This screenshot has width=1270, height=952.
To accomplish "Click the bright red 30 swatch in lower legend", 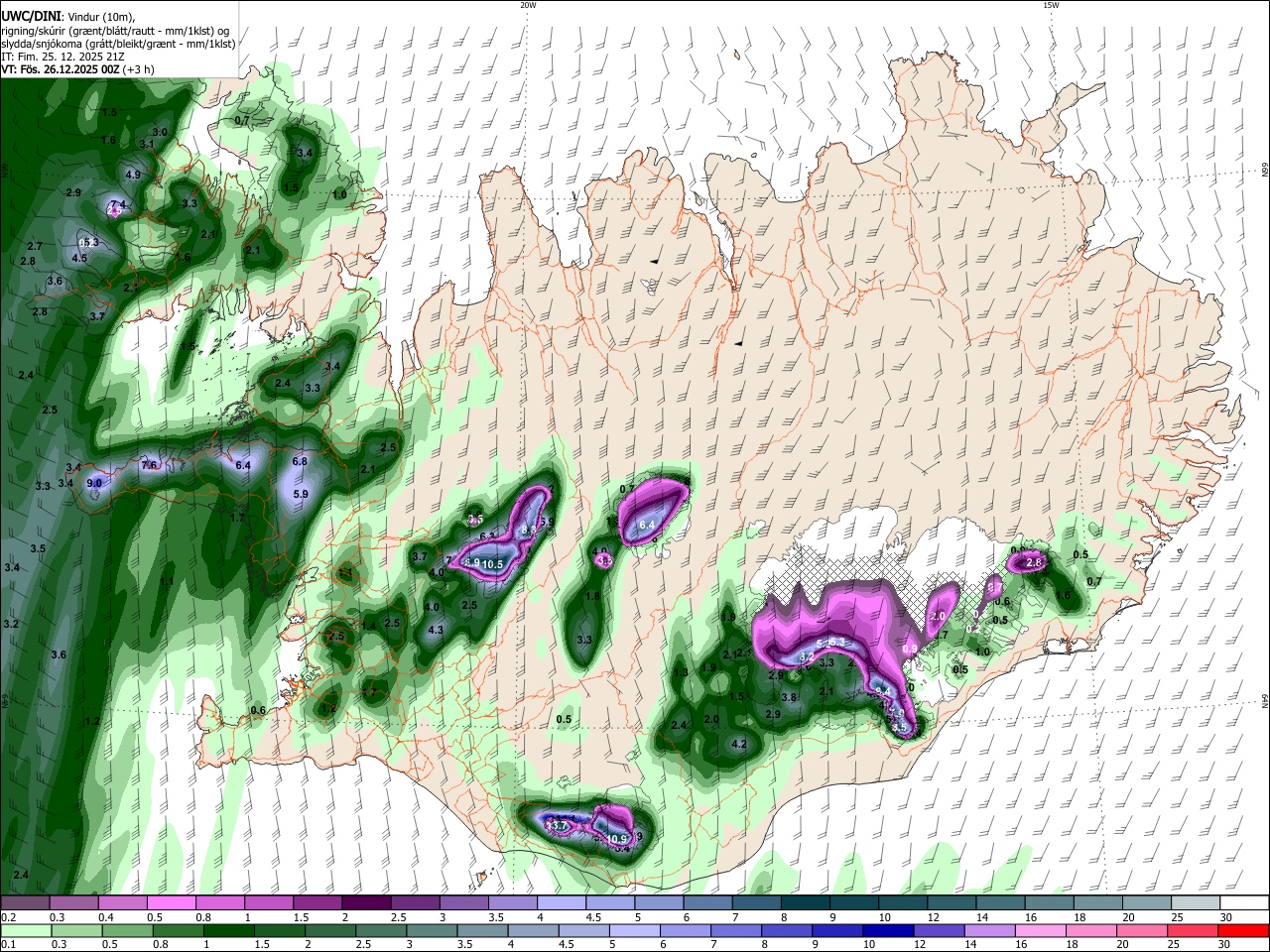I will [1243, 930].
